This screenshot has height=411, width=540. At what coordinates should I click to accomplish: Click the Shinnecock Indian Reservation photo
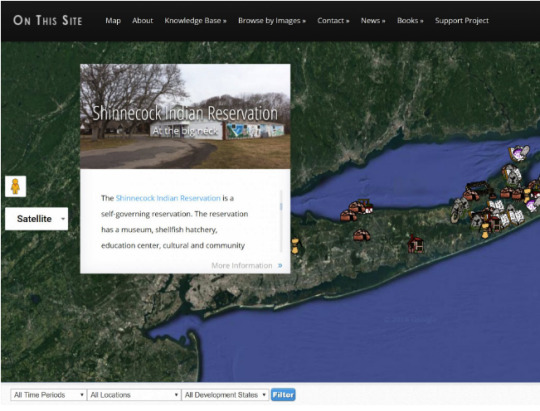point(185,116)
